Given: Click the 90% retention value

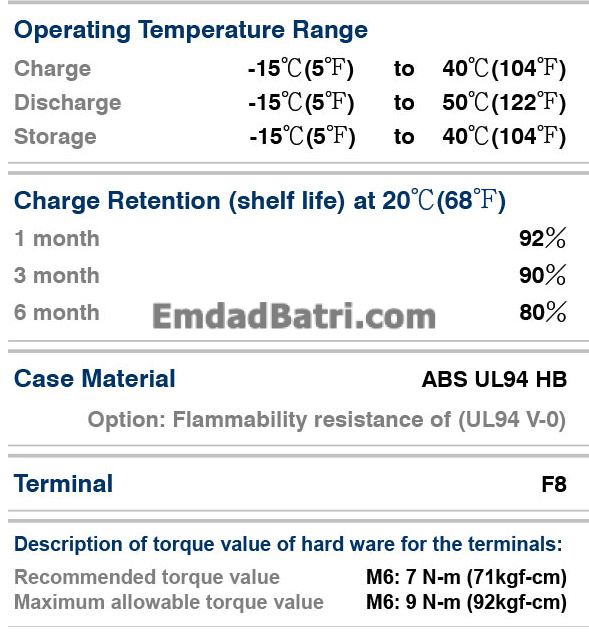Looking at the screenshot, I should [543, 275].
